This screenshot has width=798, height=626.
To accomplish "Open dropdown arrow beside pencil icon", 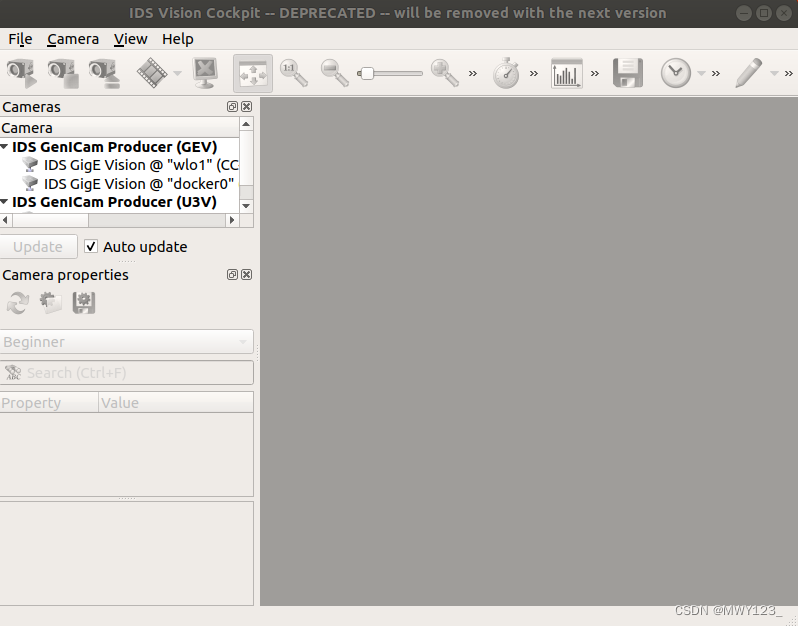I will tap(775, 73).
